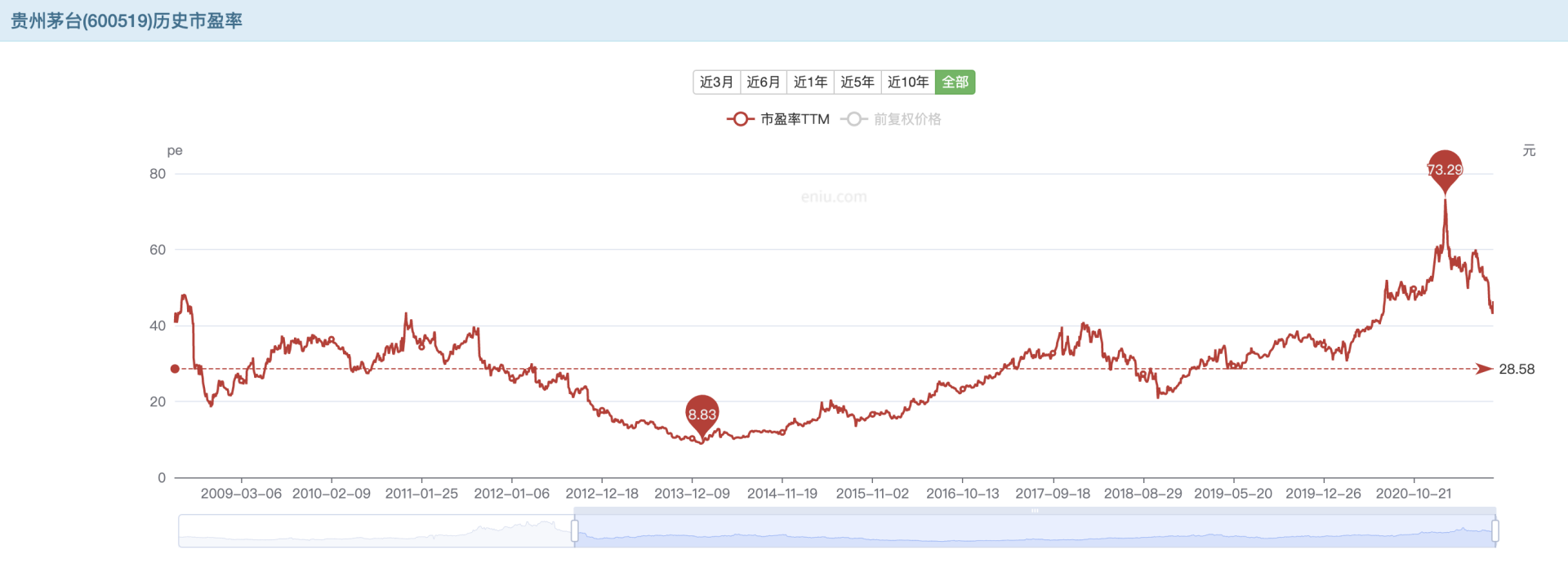The image size is (1568, 572).
Task: Click the 2020-10-21 x-axis date label
Action: tap(1413, 494)
